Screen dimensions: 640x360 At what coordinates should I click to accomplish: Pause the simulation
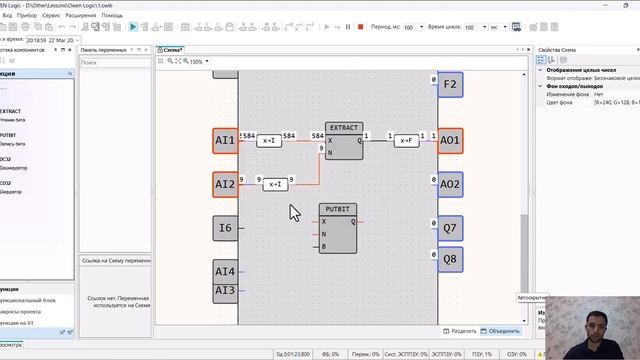(348, 27)
